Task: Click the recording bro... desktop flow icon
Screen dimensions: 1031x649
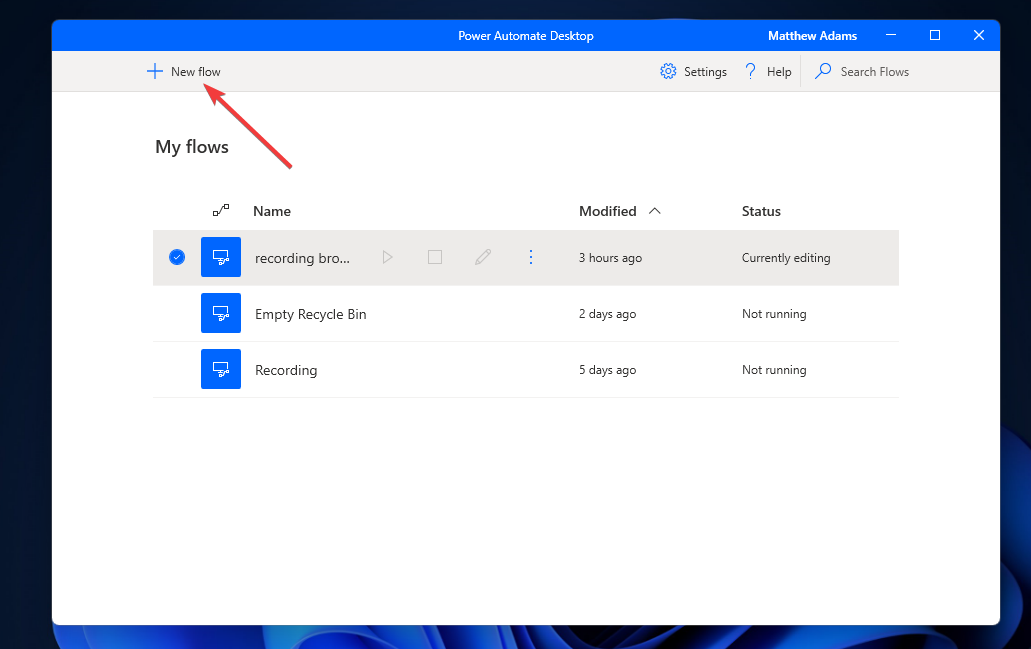Action: (221, 257)
